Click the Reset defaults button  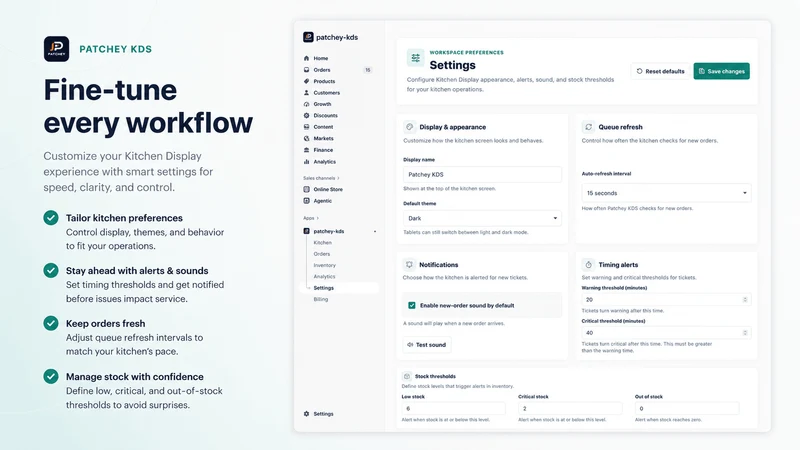click(661, 71)
